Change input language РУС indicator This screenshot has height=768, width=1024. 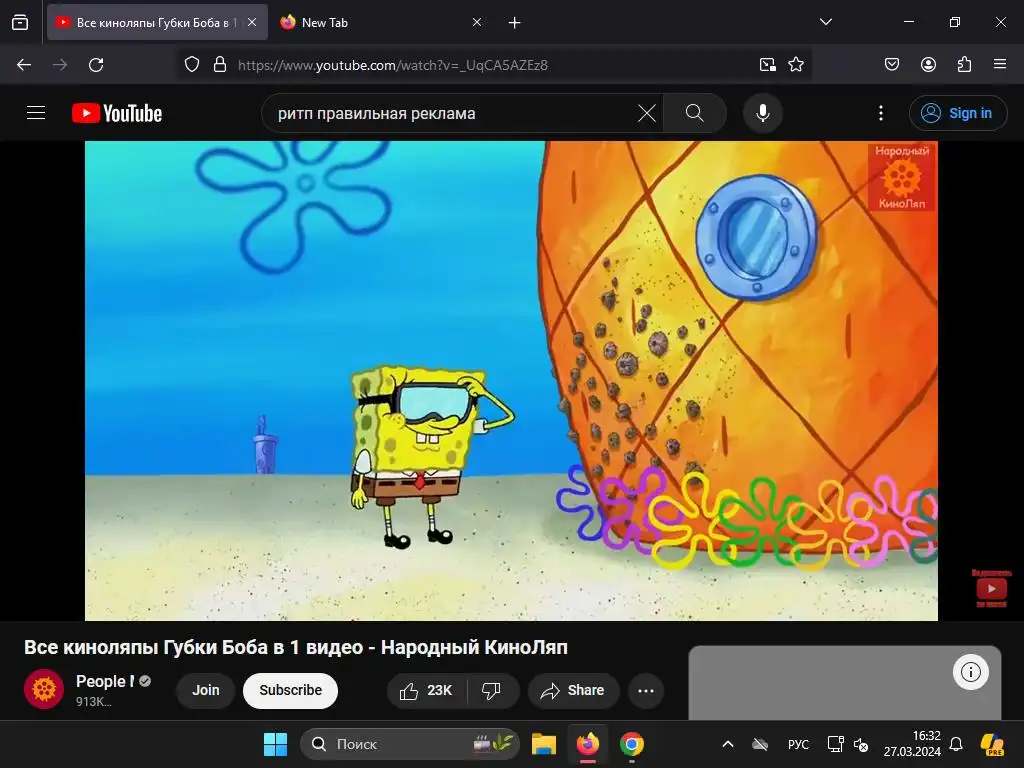pyautogui.click(x=798, y=744)
